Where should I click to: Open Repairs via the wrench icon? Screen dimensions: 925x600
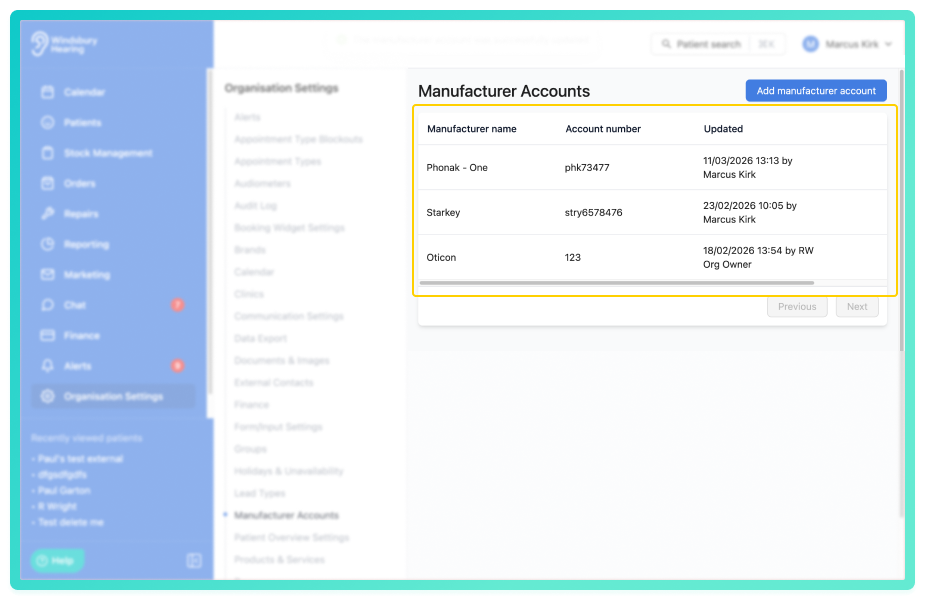point(48,214)
